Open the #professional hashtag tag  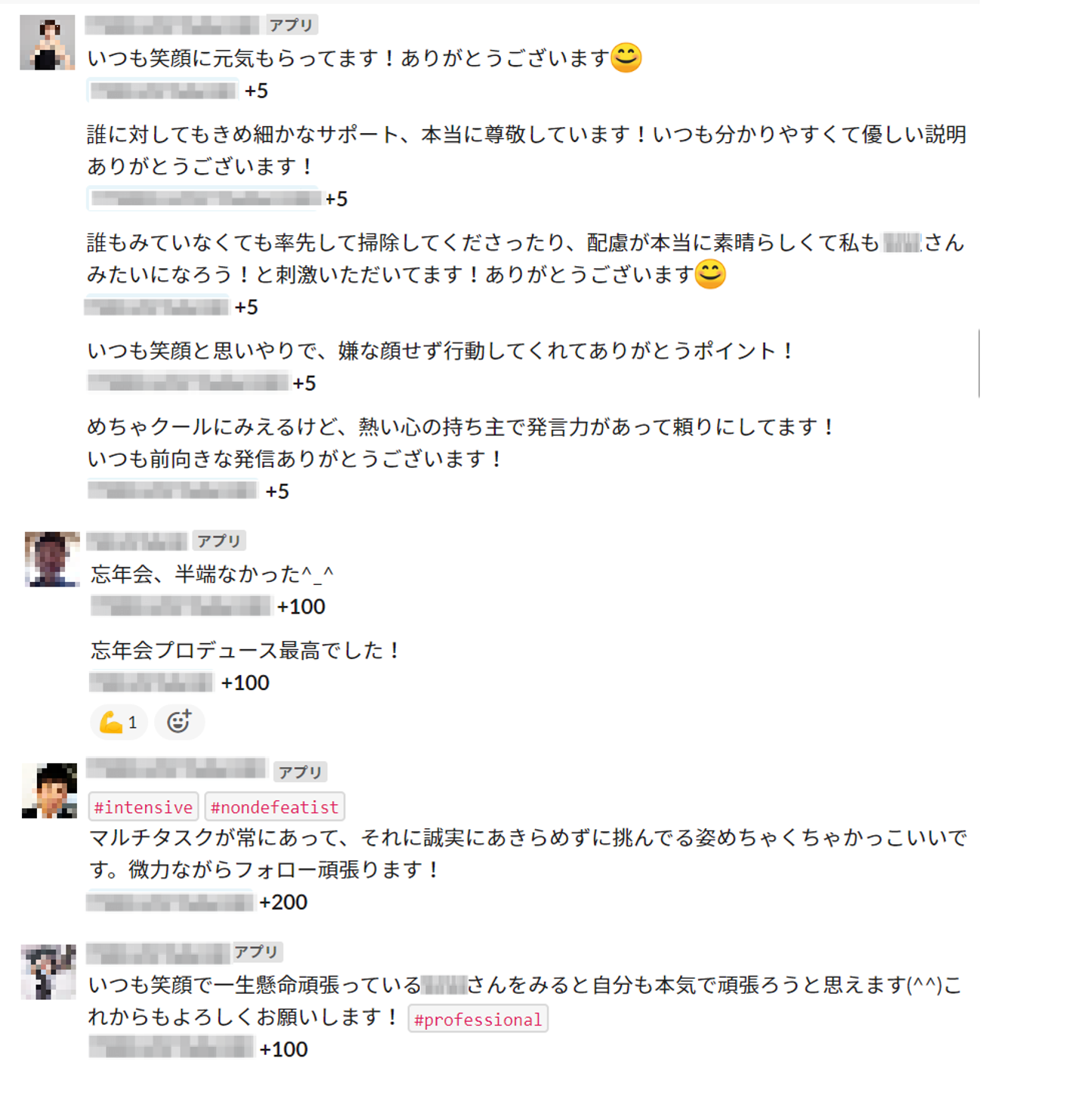(478, 1019)
